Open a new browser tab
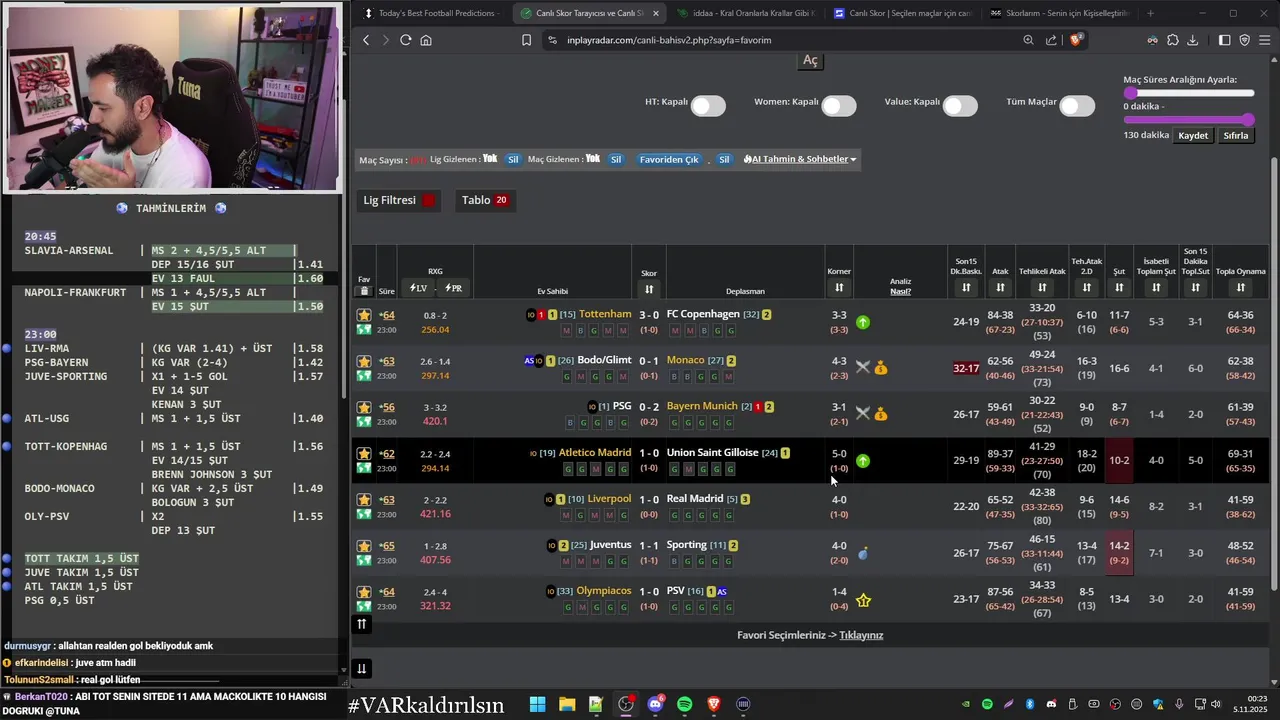 click(x=1150, y=13)
